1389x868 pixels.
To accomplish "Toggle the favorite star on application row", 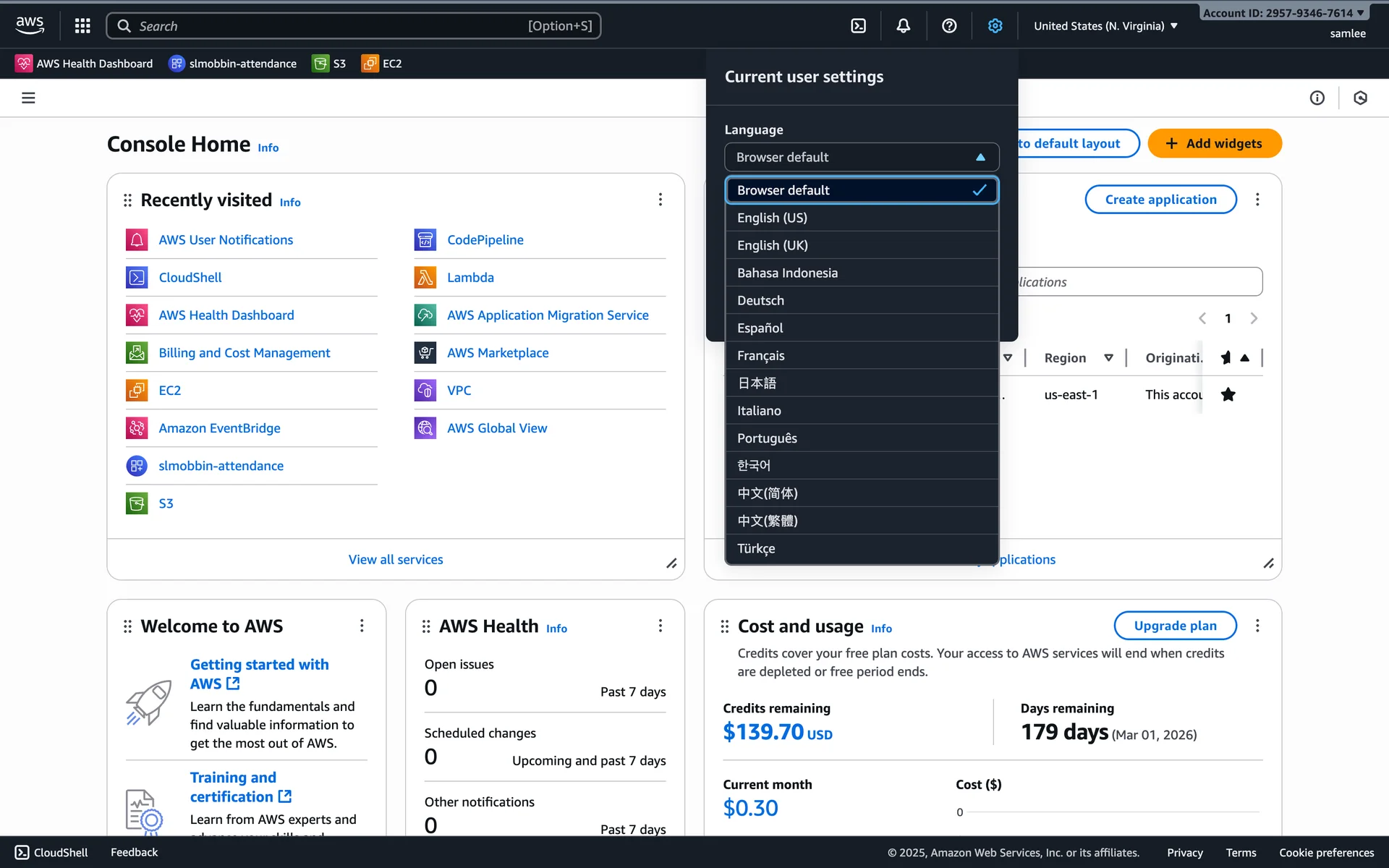I will (x=1228, y=395).
